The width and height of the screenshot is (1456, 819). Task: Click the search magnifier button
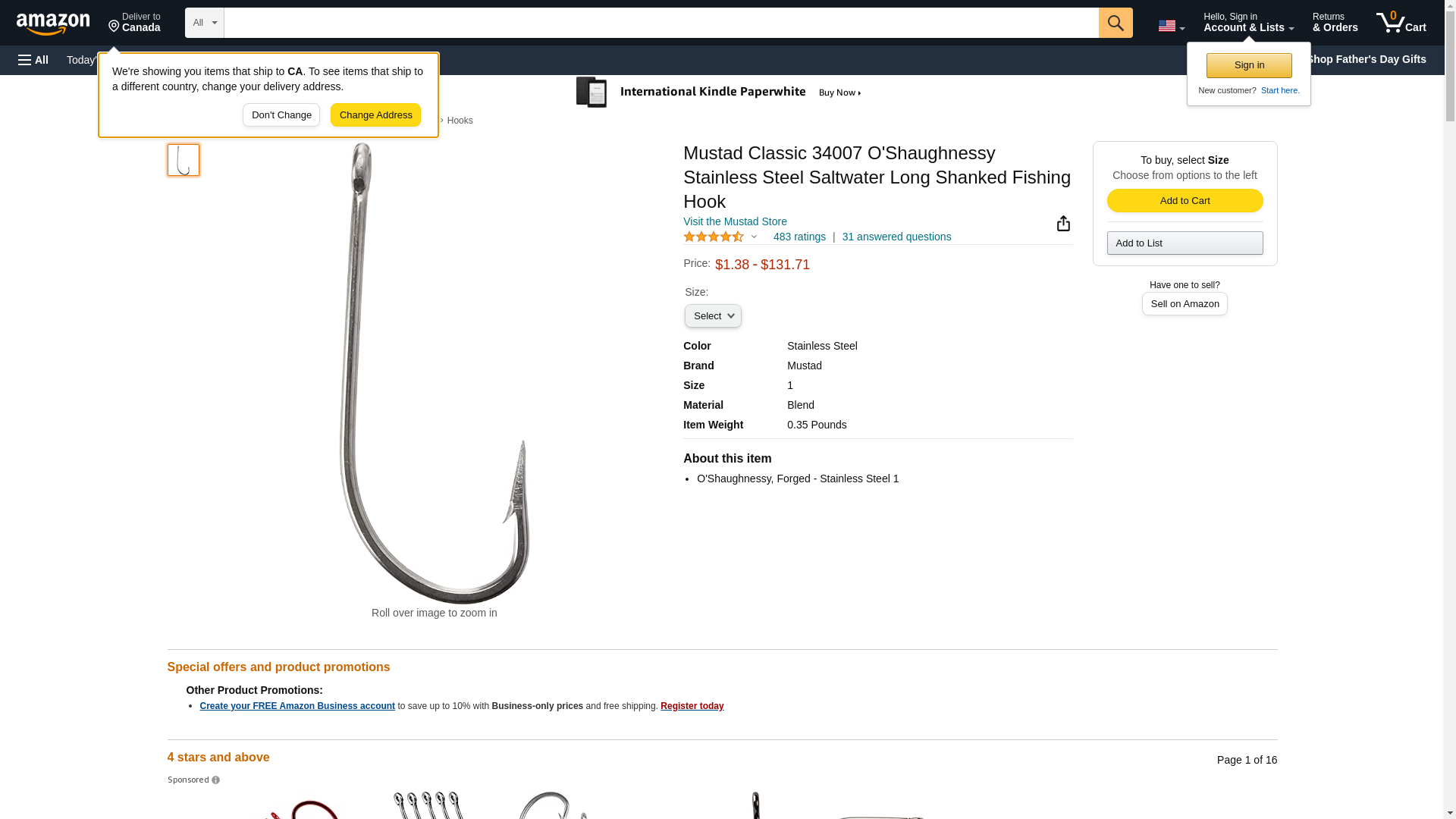coord(1116,23)
